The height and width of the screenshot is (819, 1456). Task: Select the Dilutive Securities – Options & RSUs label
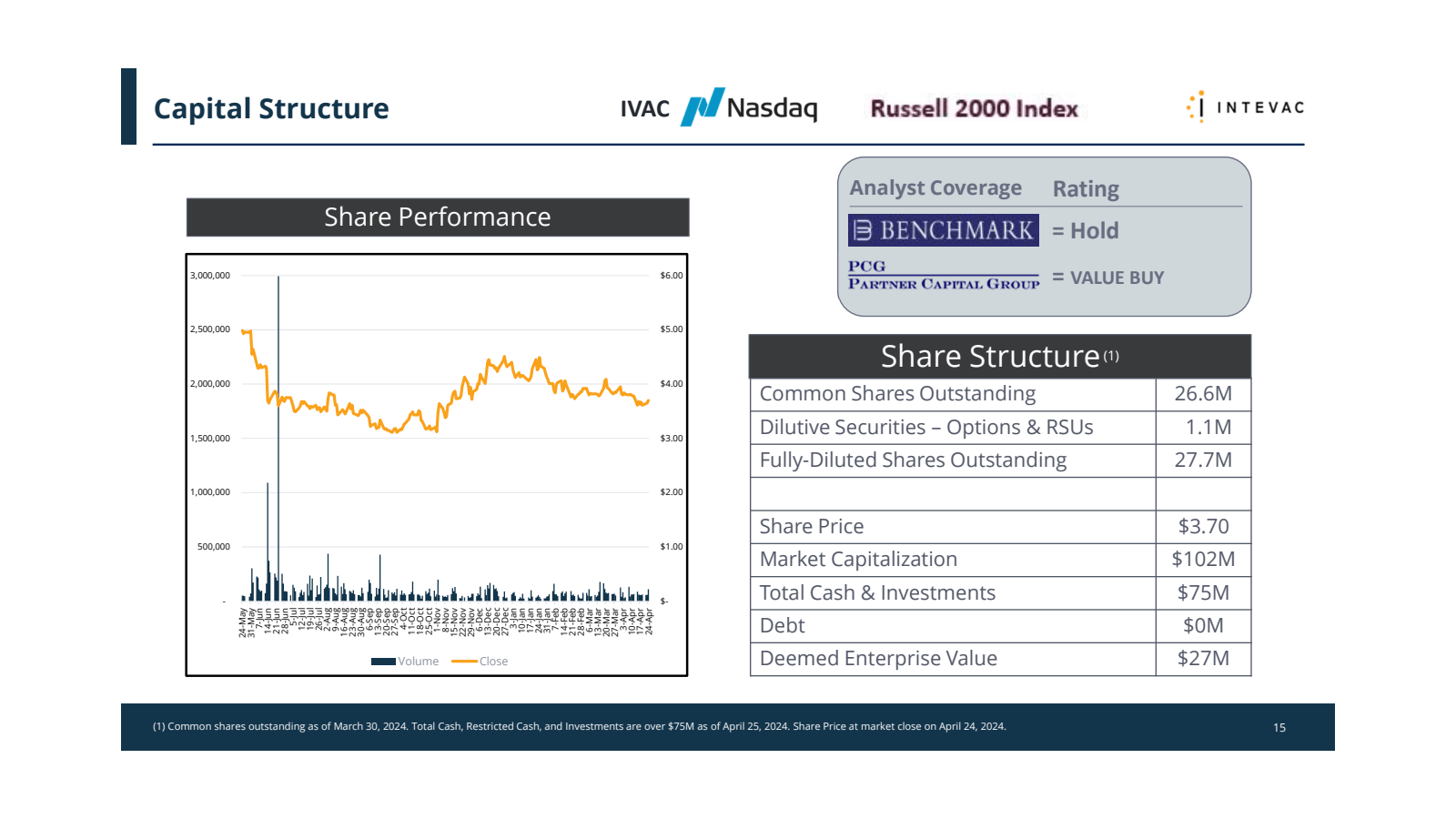926,428
